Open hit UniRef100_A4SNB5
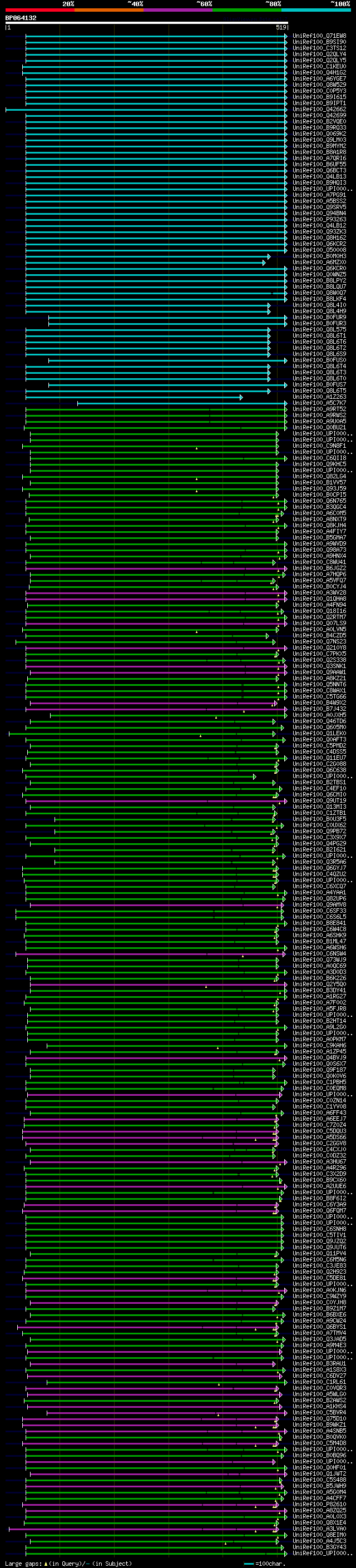This screenshot has width=356, height=1568. click(x=319, y=1431)
